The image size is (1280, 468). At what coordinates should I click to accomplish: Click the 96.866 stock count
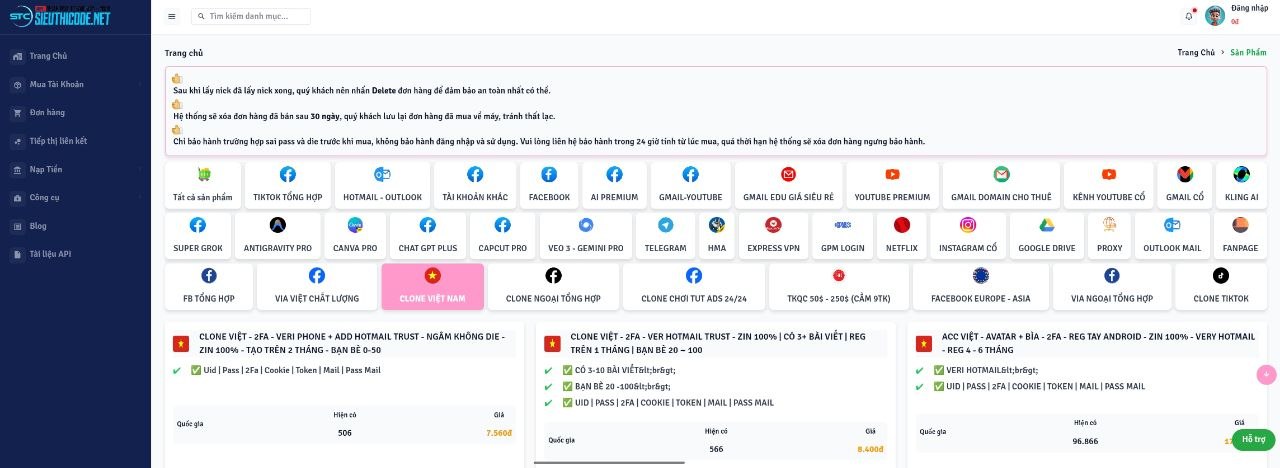click(1085, 440)
